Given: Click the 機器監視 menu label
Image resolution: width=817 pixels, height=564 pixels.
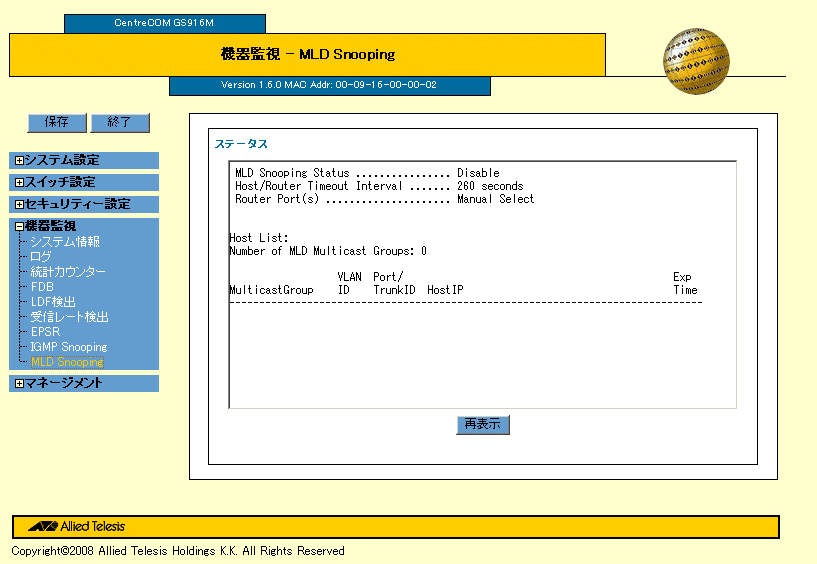Looking at the screenshot, I should point(50,226).
